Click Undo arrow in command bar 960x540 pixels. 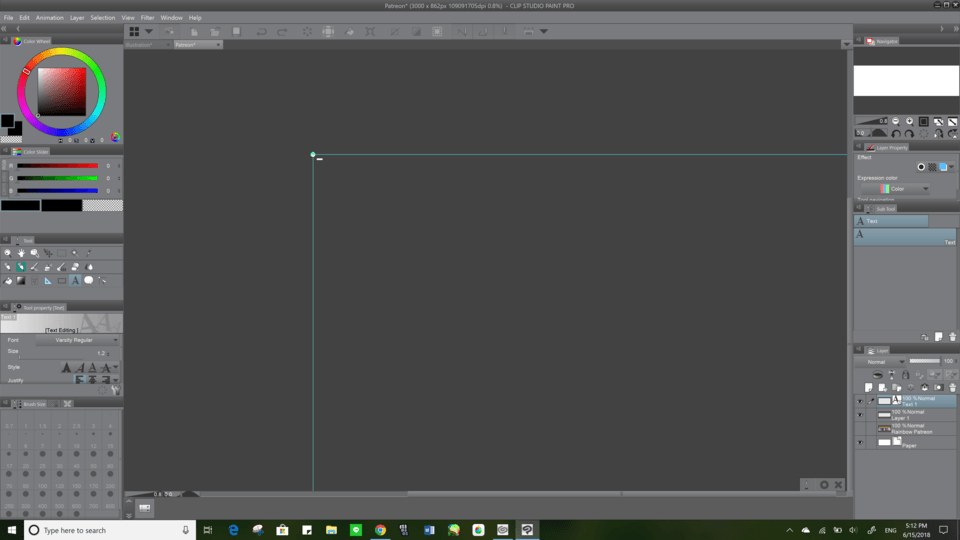(x=261, y=31)
